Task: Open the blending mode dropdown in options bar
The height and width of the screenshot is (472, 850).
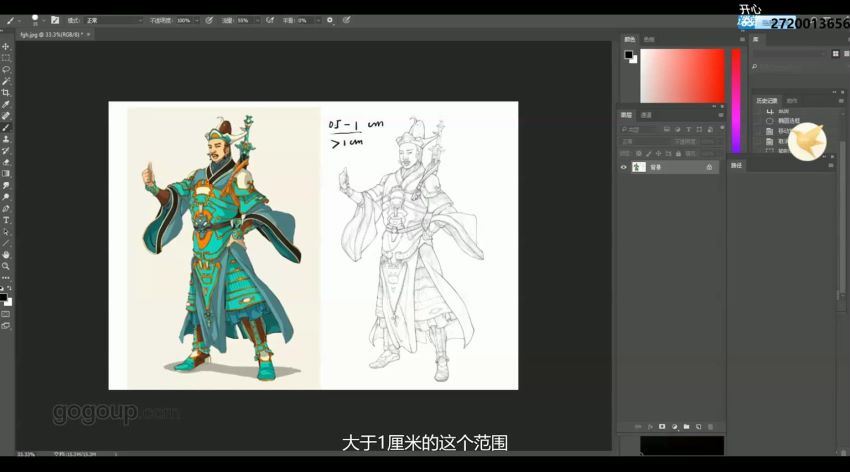Action: pos(114,21)
